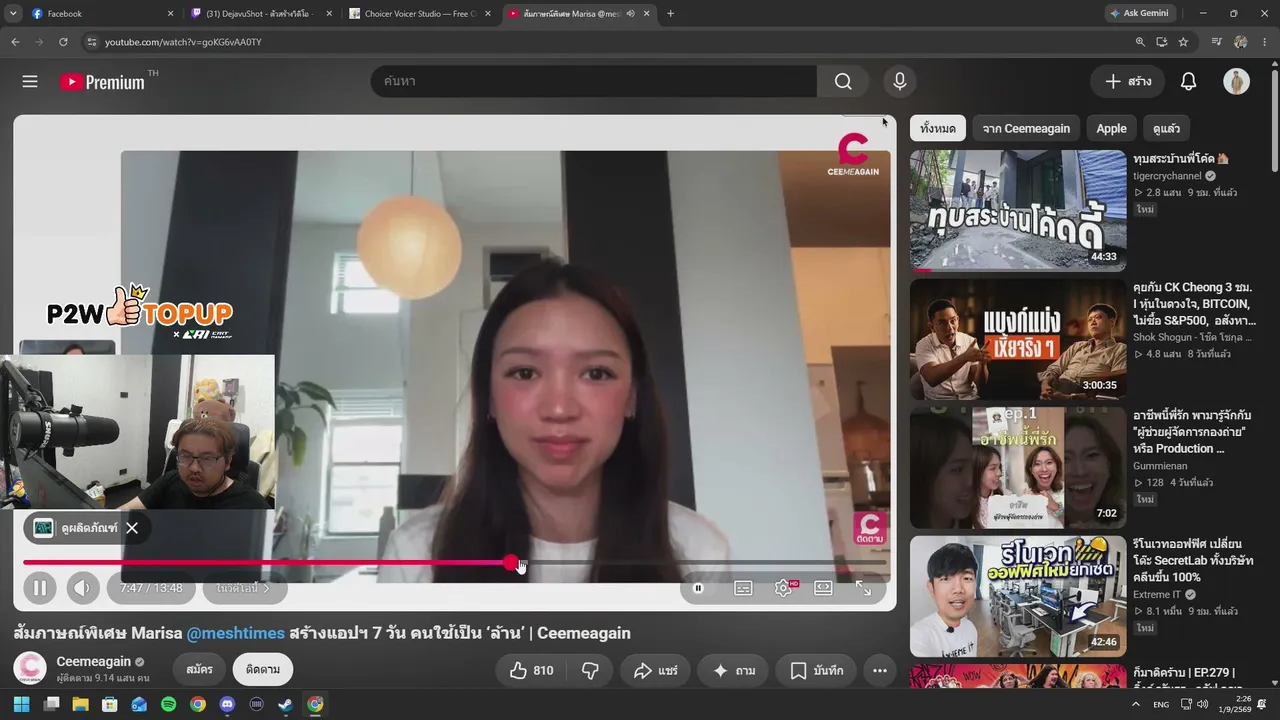Open site information icon in address bar

click(92, 42)
